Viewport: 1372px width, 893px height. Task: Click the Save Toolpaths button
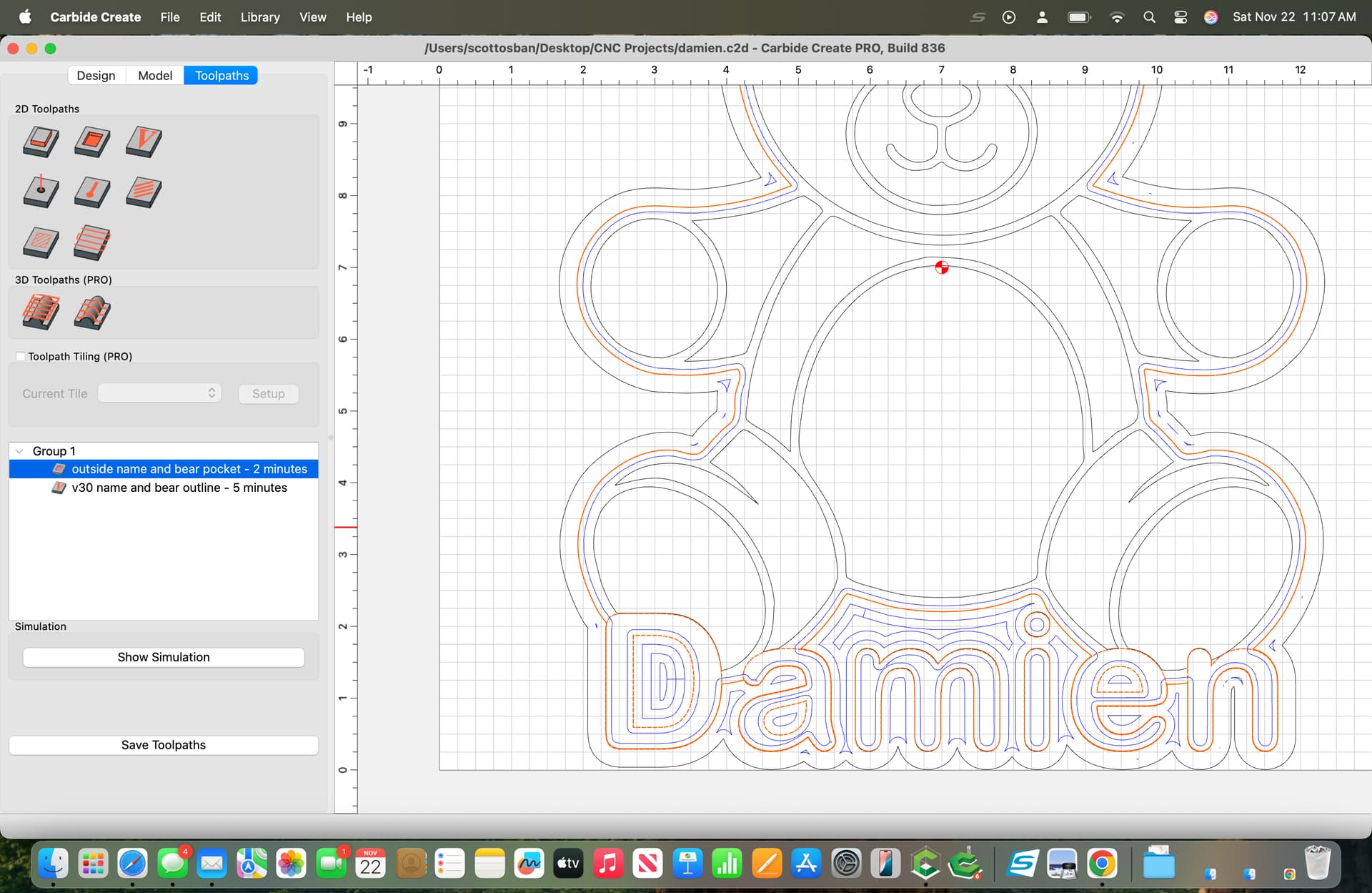tap(164, 745)
